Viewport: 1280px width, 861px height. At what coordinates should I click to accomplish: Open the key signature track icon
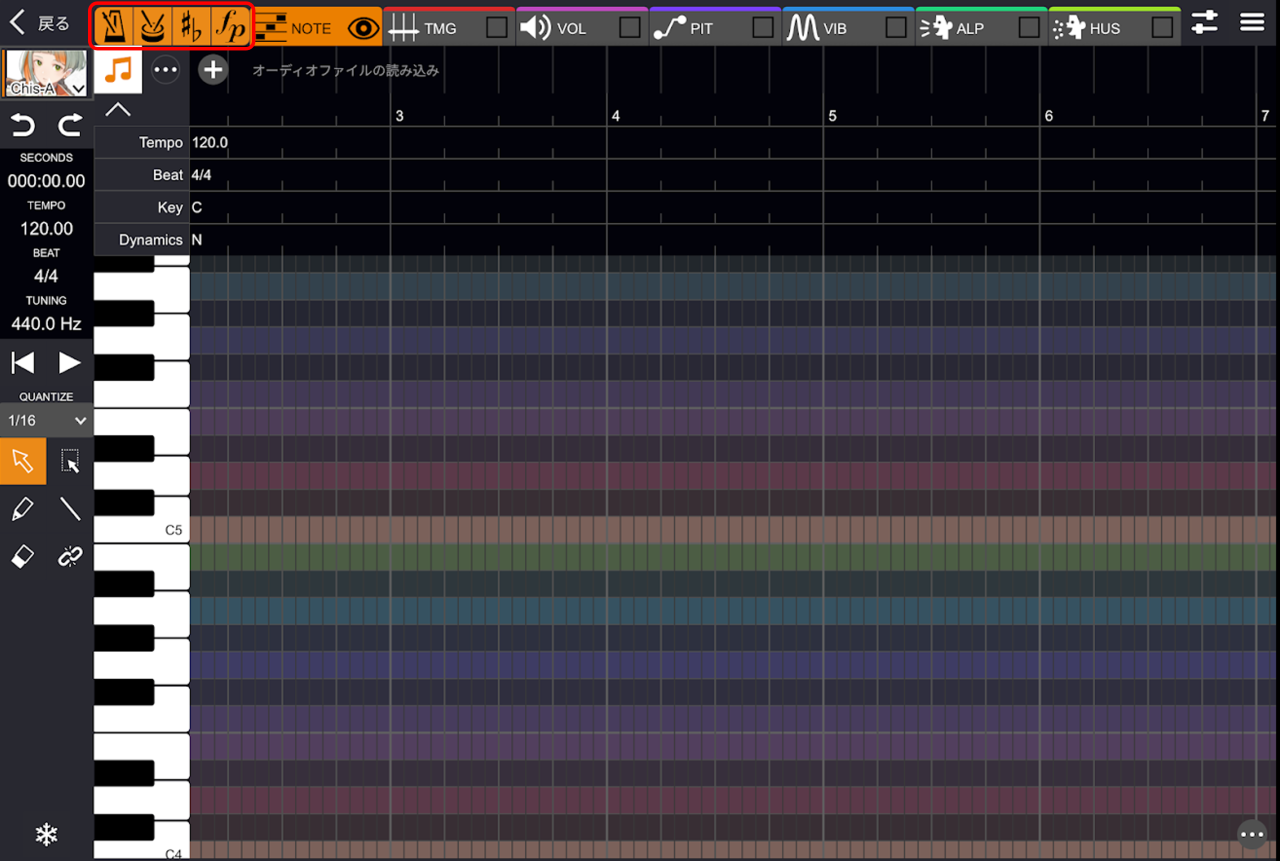pos(191,27)
